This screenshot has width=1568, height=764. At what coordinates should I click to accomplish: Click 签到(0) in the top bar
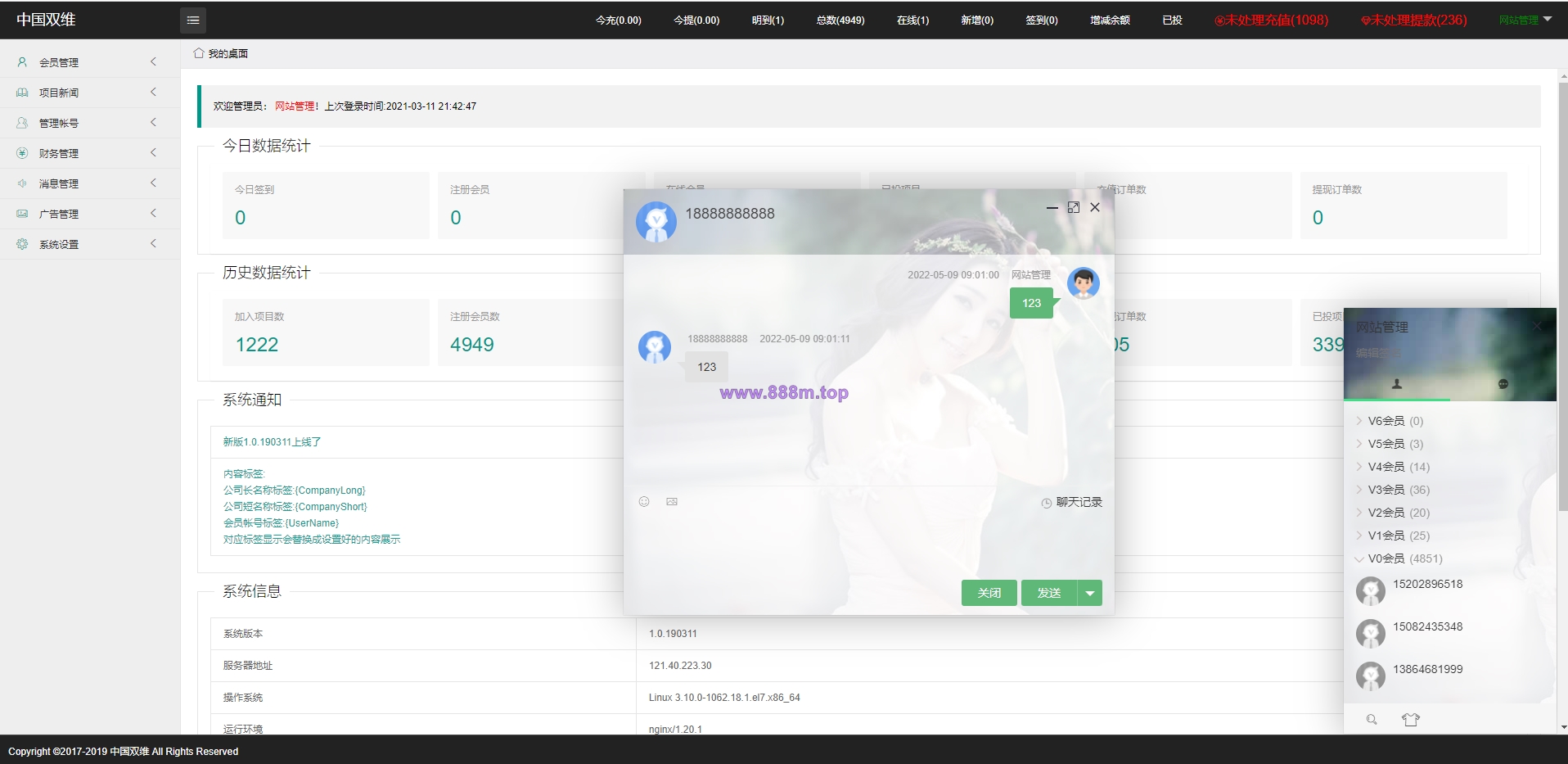click(1042, 20)
